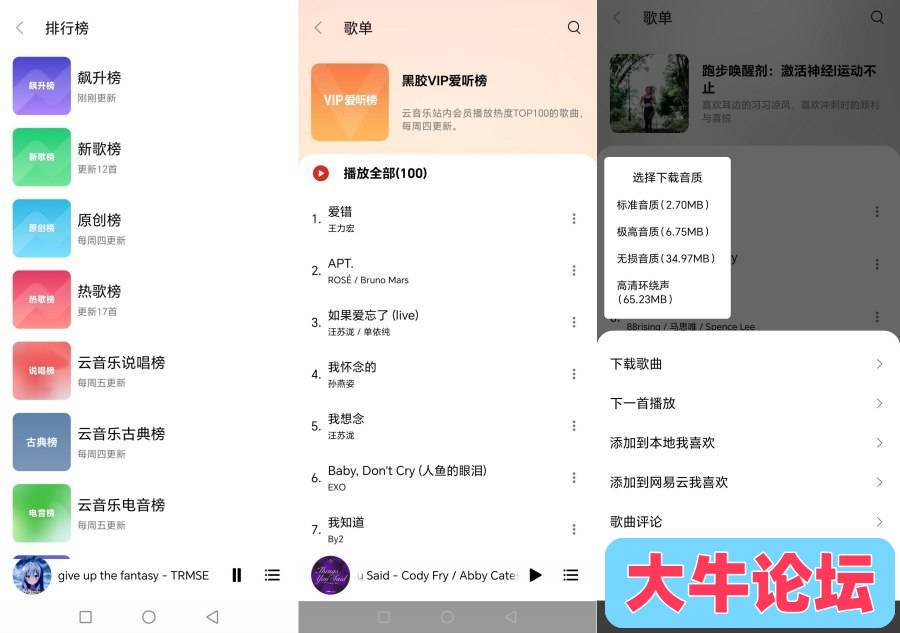Tap album art of Cody Fry track
The height and width of the screenshot is (633, 900).
pos(331,575)
